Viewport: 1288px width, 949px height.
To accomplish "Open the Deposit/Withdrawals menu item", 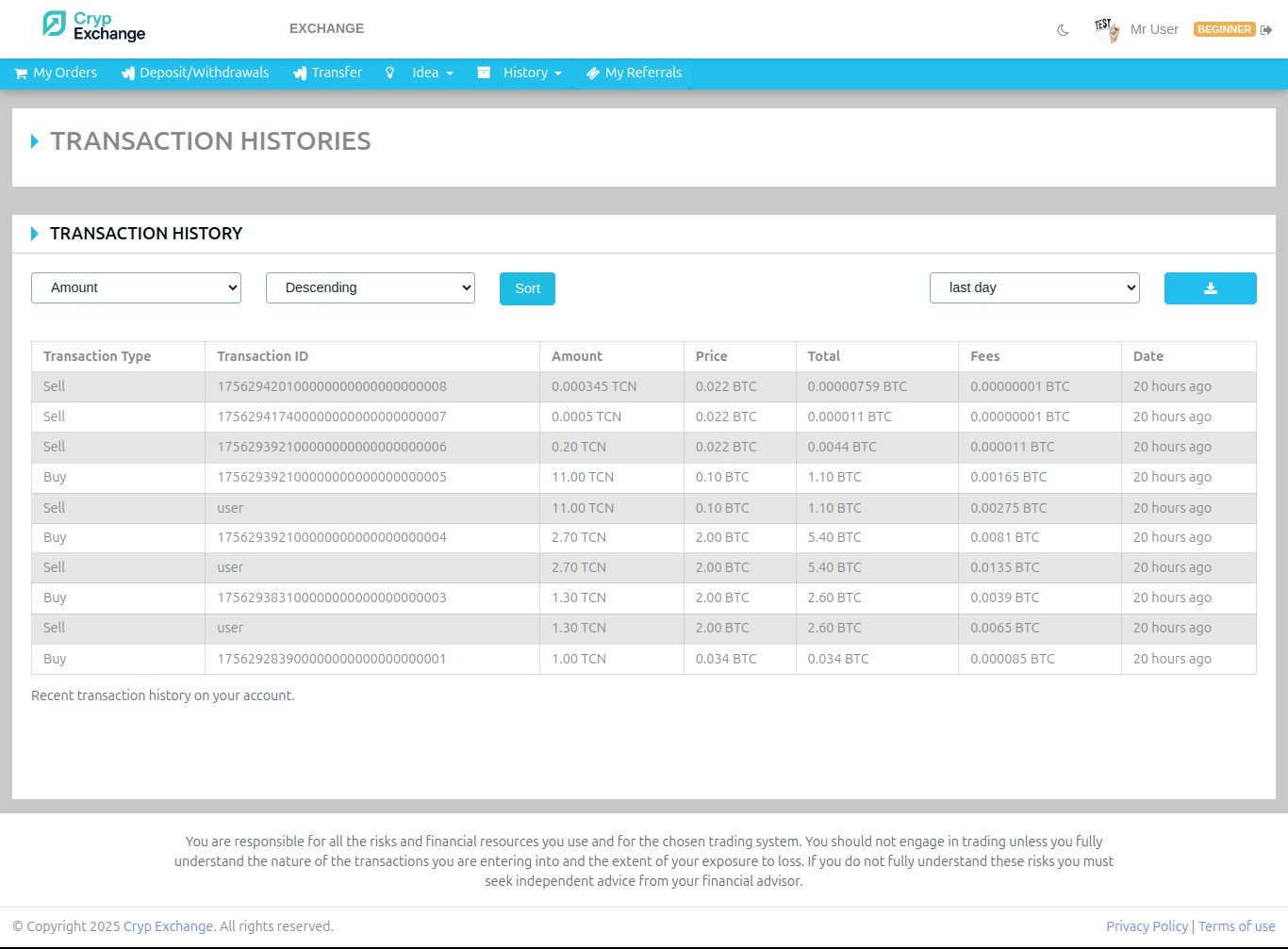I will coord(204,73).
